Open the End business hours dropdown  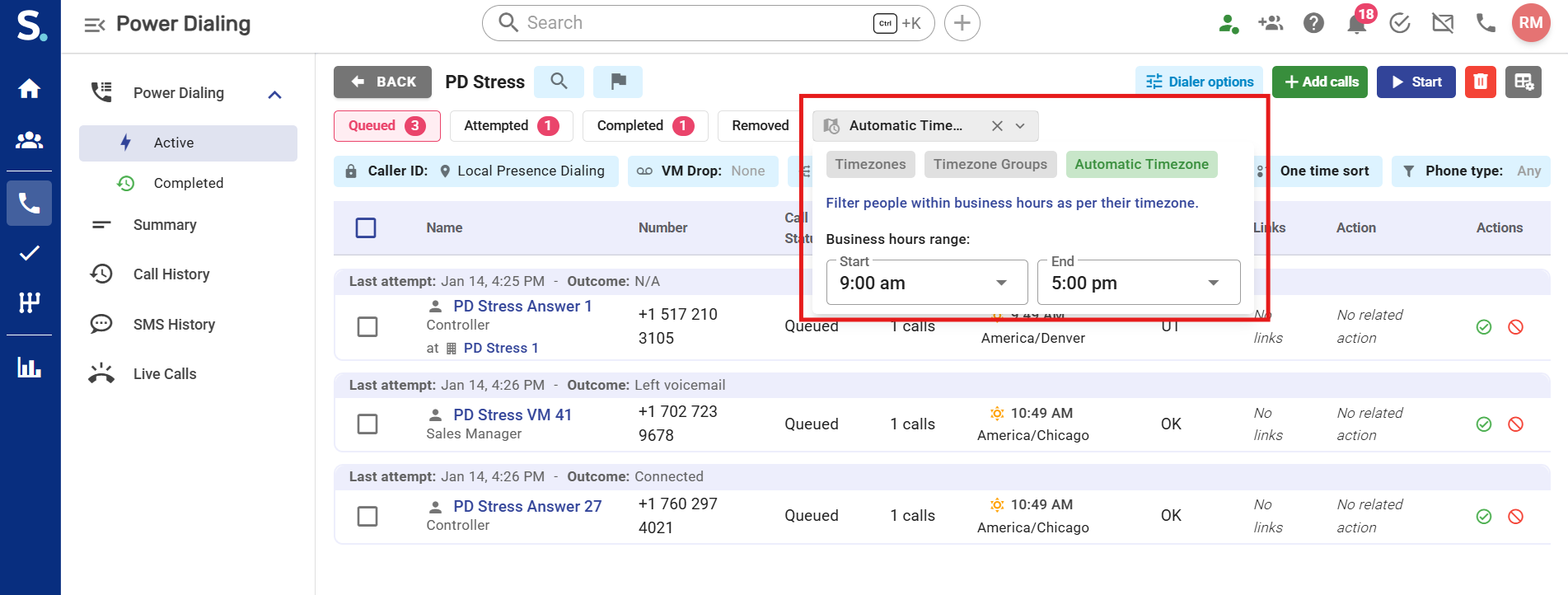(1138, 283)
